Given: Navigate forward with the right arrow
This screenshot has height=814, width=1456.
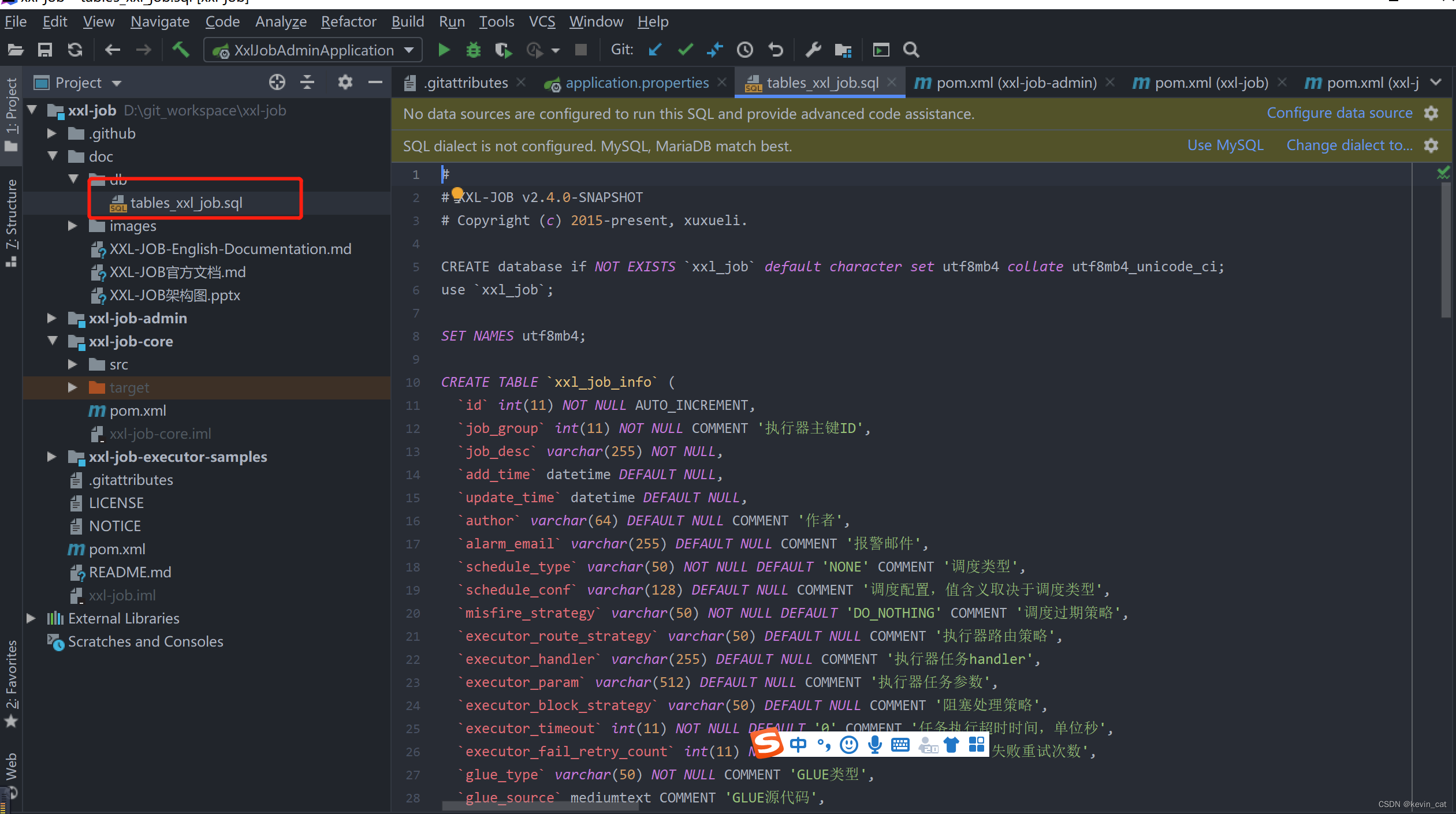Looking at the screenshot, I should point(144,50).
